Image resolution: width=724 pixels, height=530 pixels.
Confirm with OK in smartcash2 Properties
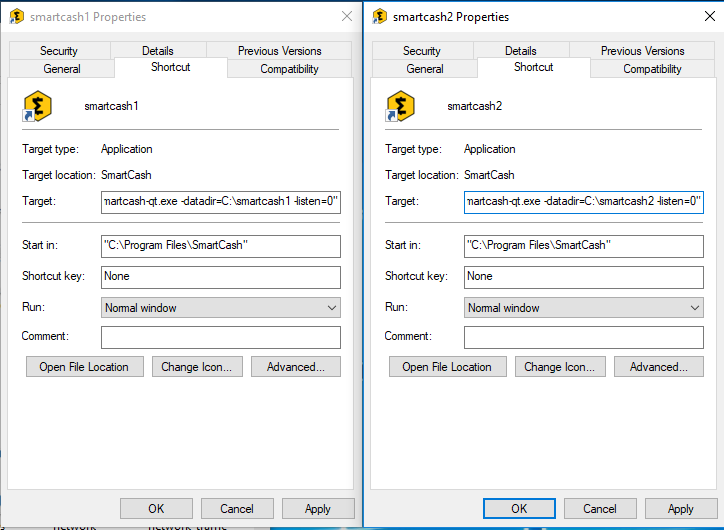[x=519, y=508]
